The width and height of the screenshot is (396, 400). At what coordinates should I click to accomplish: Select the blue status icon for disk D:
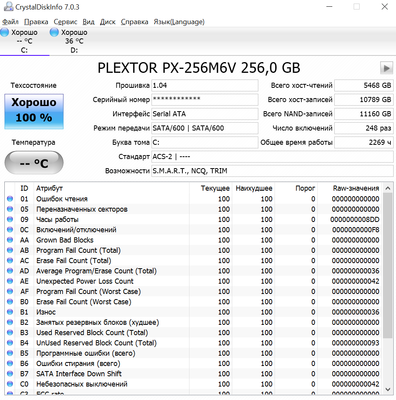[x=54, y=32]
